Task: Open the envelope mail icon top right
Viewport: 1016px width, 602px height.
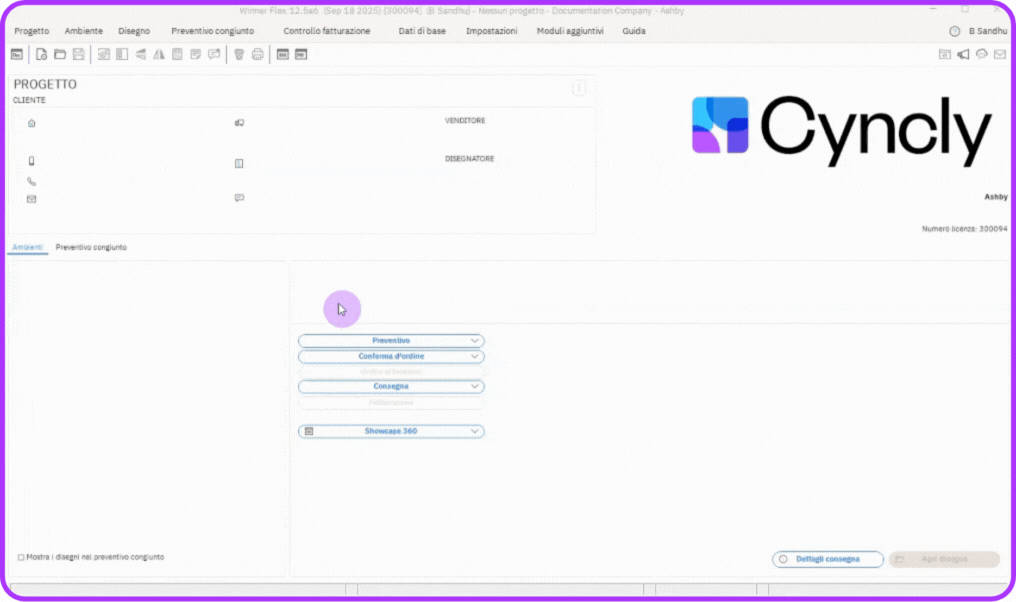Action: 999,54
